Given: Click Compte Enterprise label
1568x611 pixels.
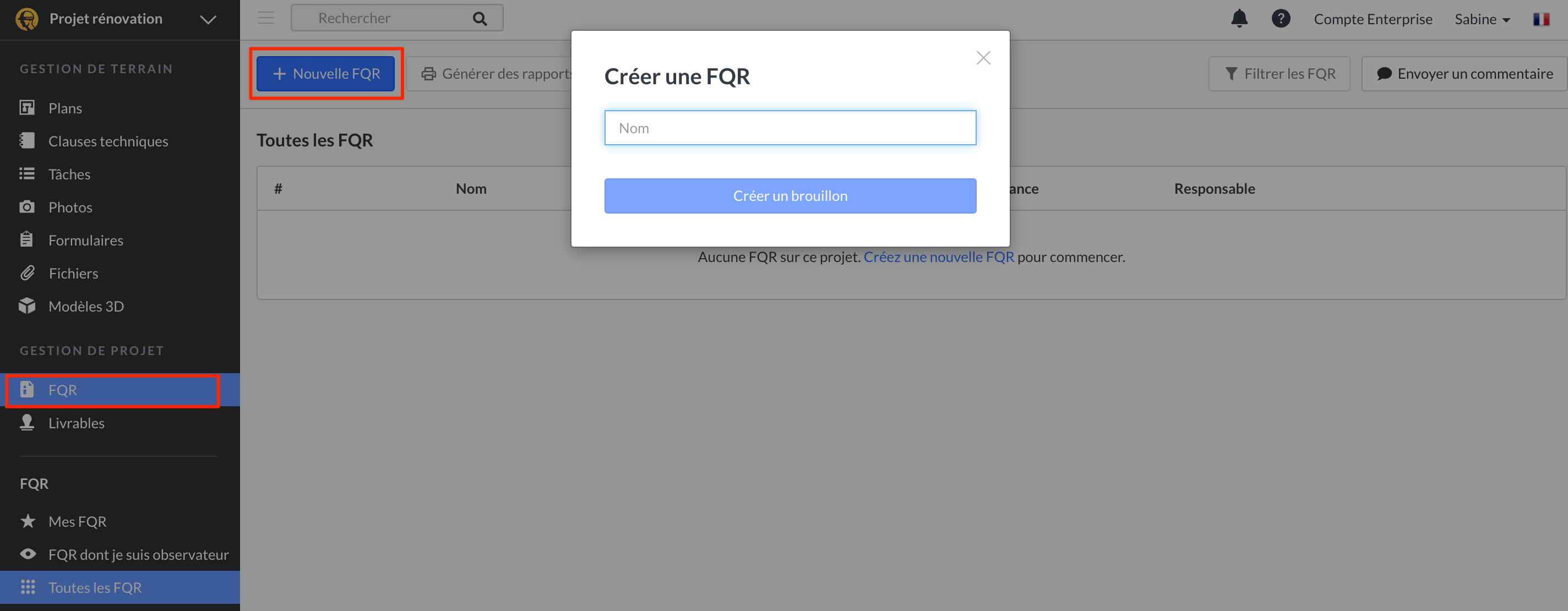Looking at the screenshot, I should click(1373, 19).
